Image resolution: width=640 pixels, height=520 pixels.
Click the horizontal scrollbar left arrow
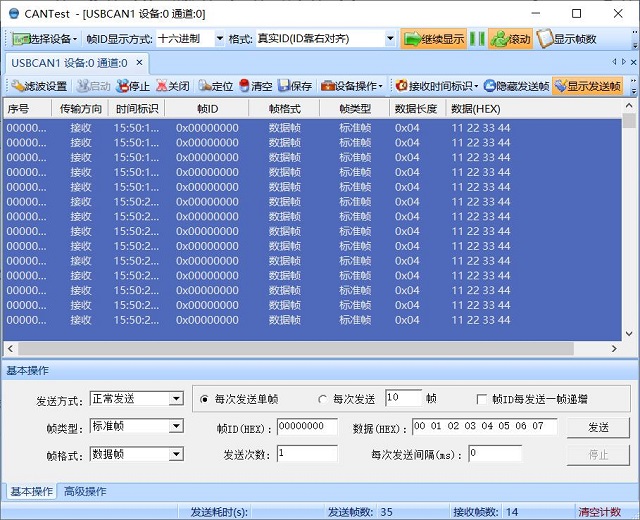11,349
